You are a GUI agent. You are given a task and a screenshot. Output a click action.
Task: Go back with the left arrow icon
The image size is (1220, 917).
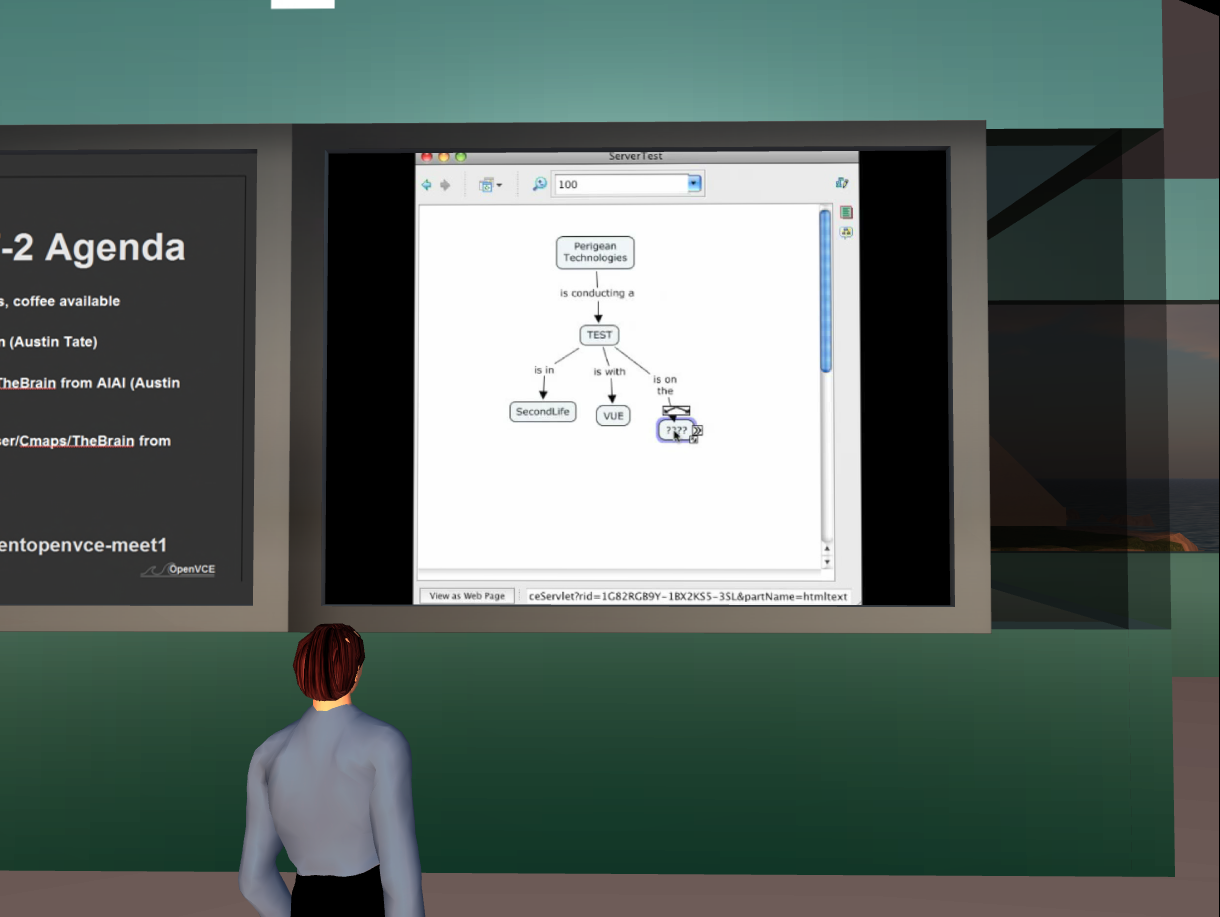pyautogui.click(x=427, y=185)
